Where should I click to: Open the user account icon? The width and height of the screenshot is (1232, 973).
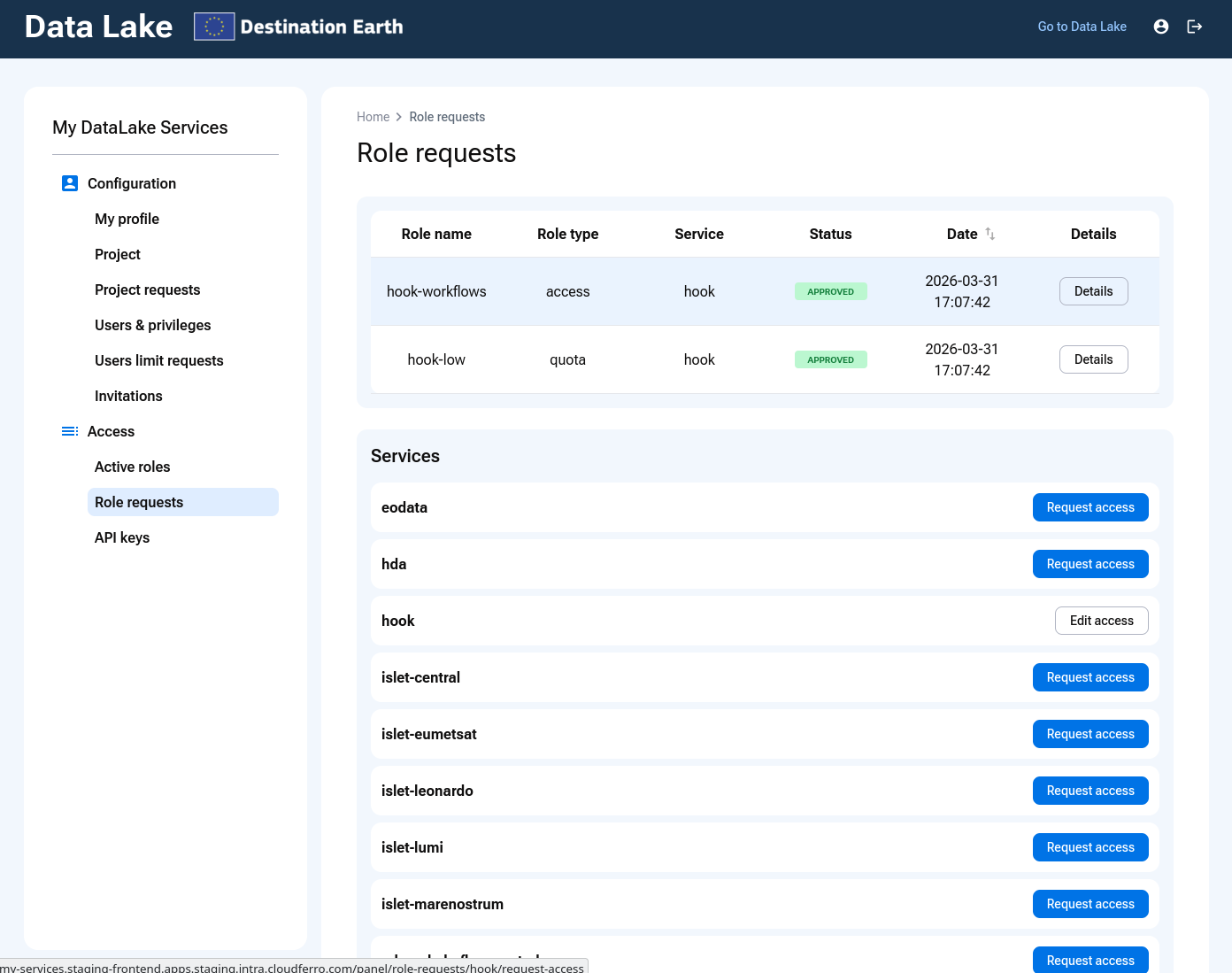(x=1161, y=27)
